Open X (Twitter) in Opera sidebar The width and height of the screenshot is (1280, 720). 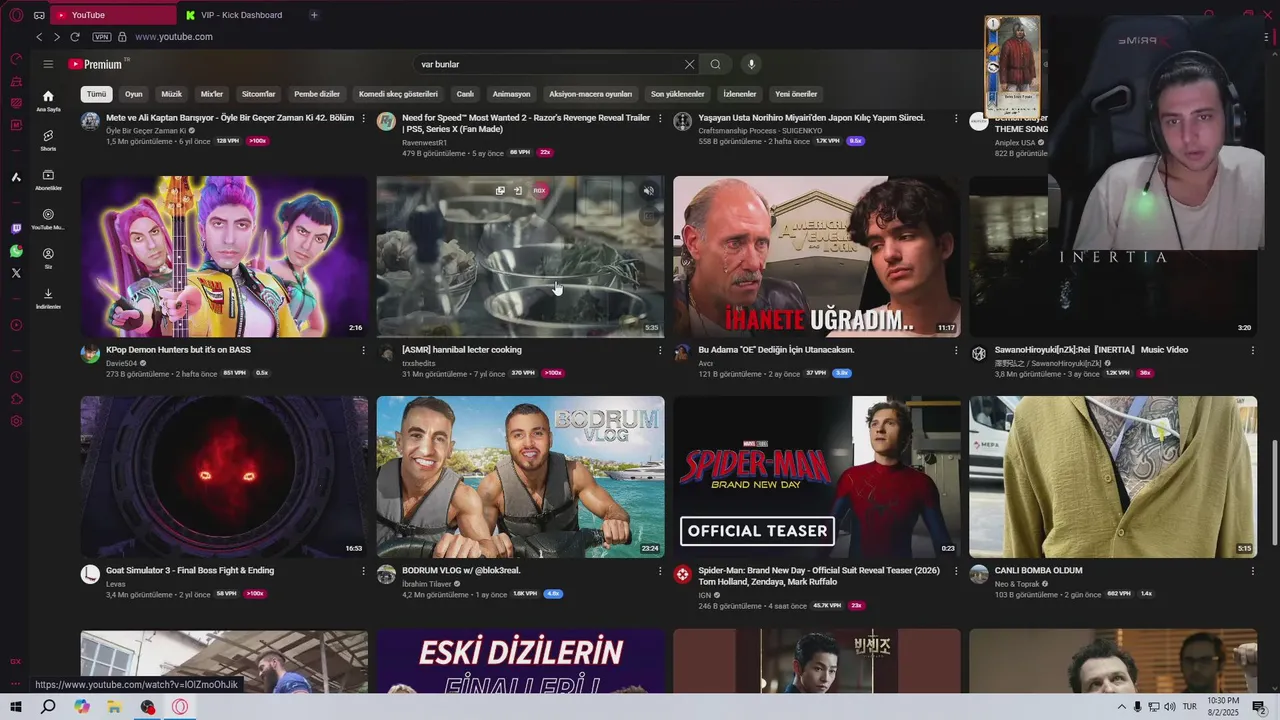pos(16,273)
